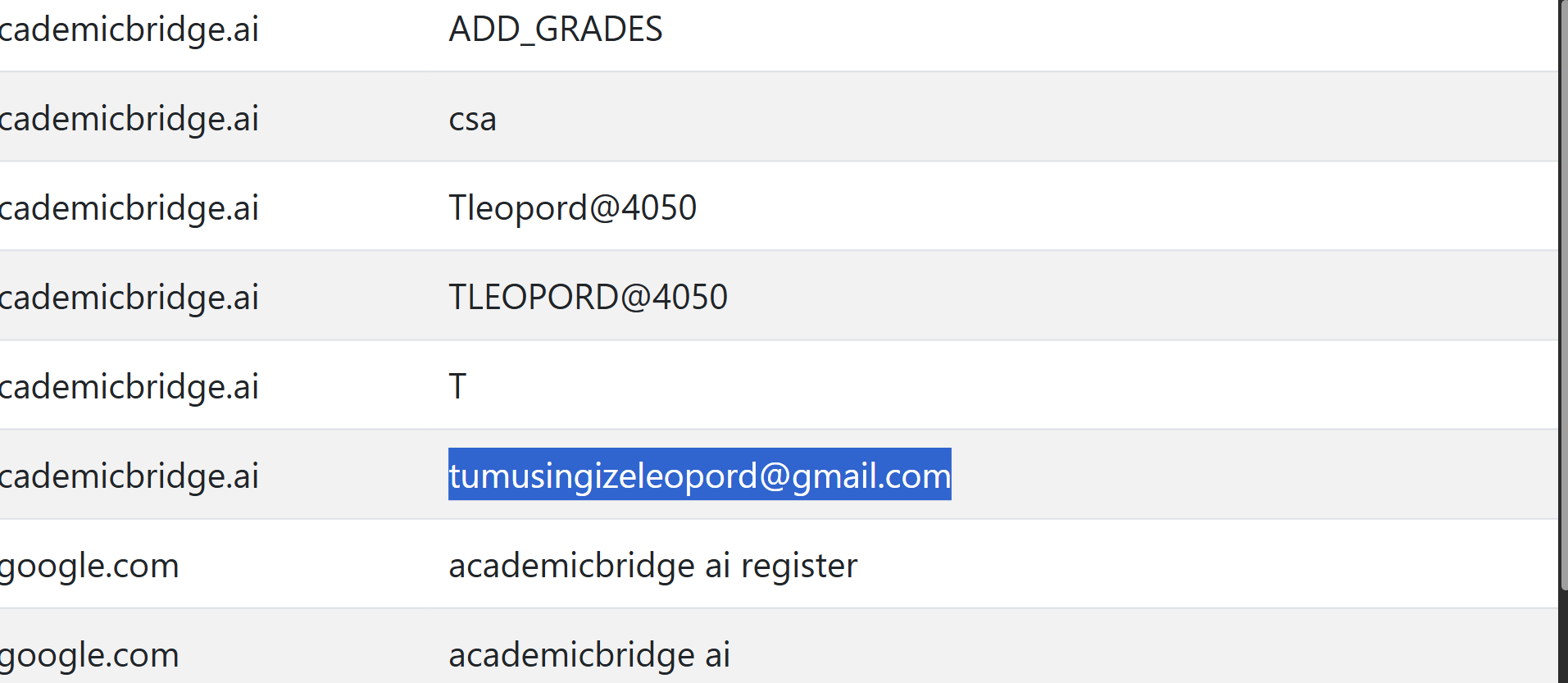Image resolution: width=1568 pixels, height=683 pixels.
Task: Click the csa entry
Action: coord(472,119)
